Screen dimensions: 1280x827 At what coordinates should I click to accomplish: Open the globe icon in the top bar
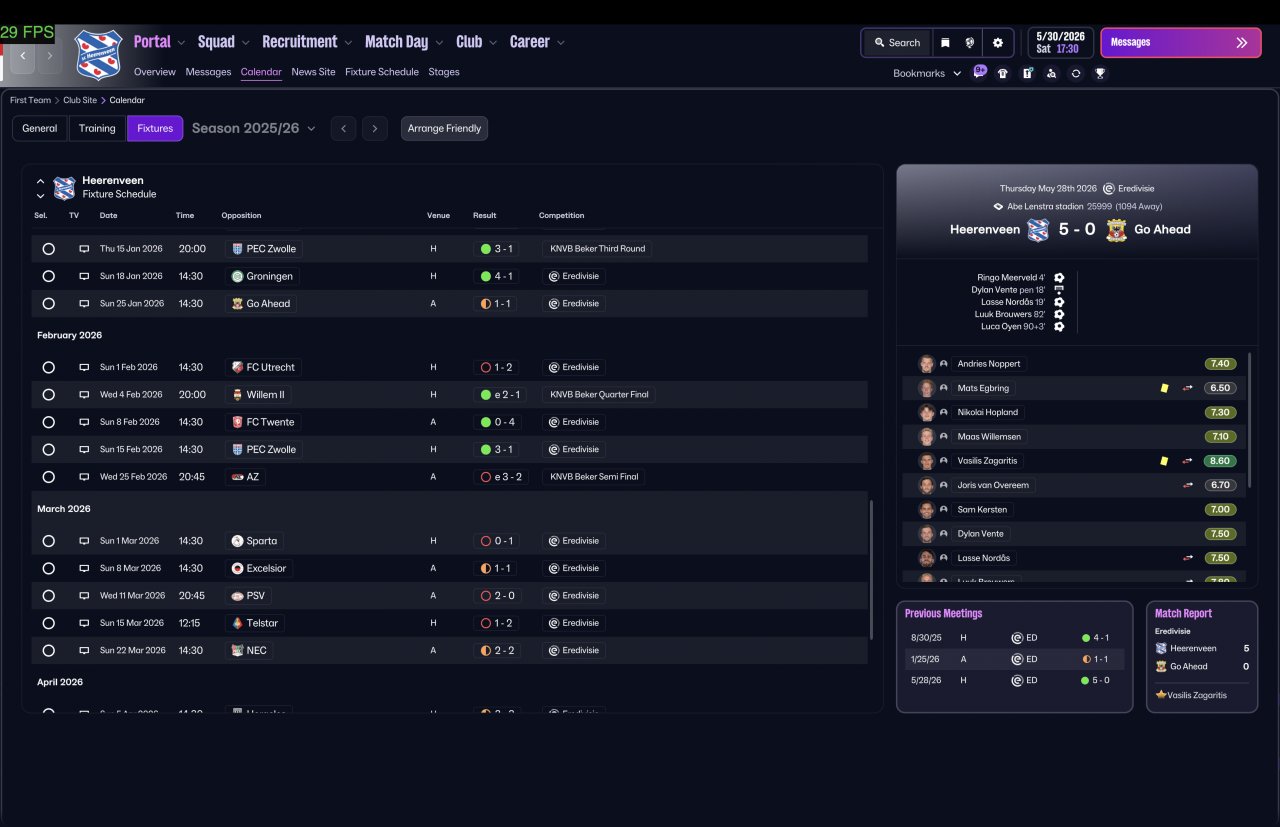point(970,43)
